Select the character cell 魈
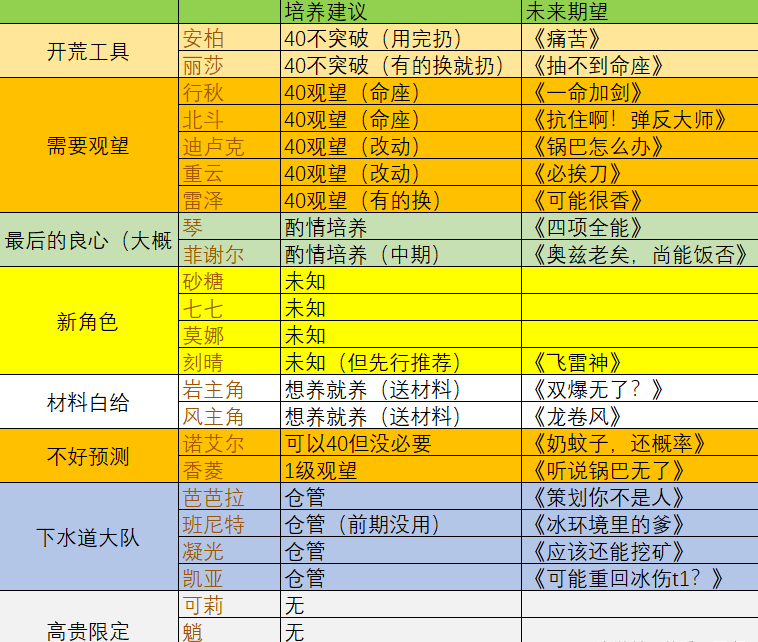The width and height of the screenshot is (758, 642). point(230,630)
